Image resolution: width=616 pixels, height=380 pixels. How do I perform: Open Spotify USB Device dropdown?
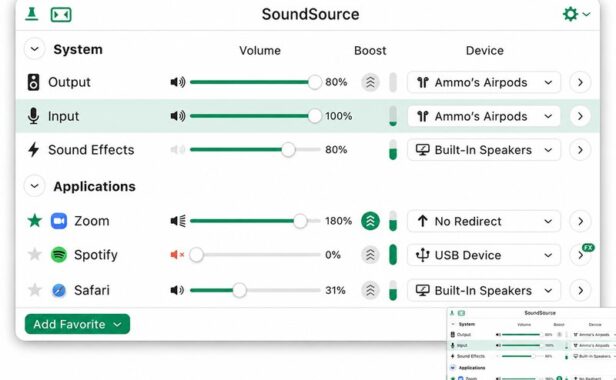[x=484, y=255]
